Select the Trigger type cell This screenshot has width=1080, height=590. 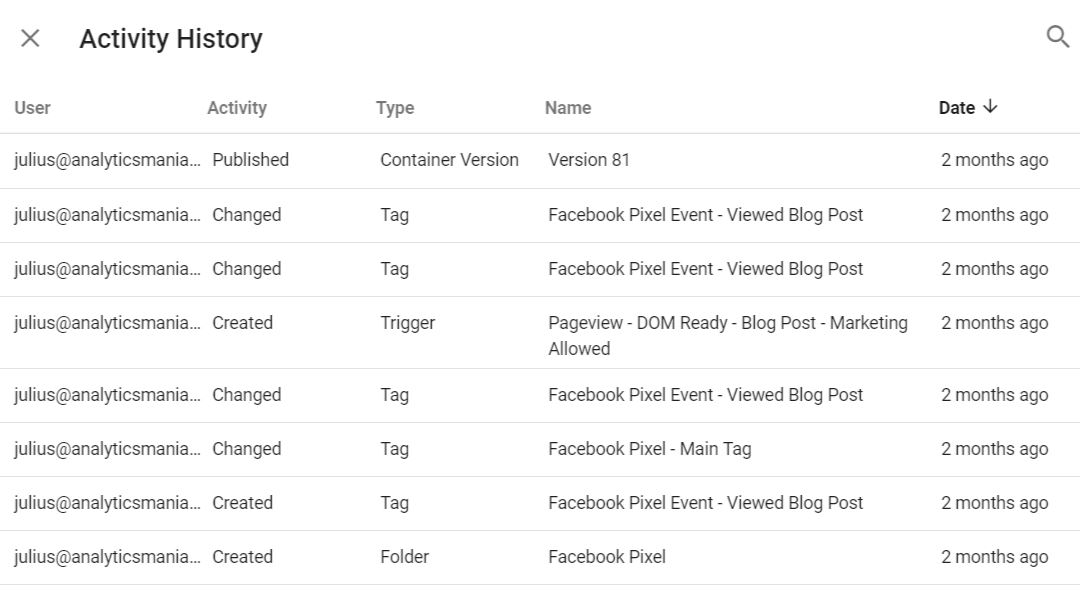(407, 323)
